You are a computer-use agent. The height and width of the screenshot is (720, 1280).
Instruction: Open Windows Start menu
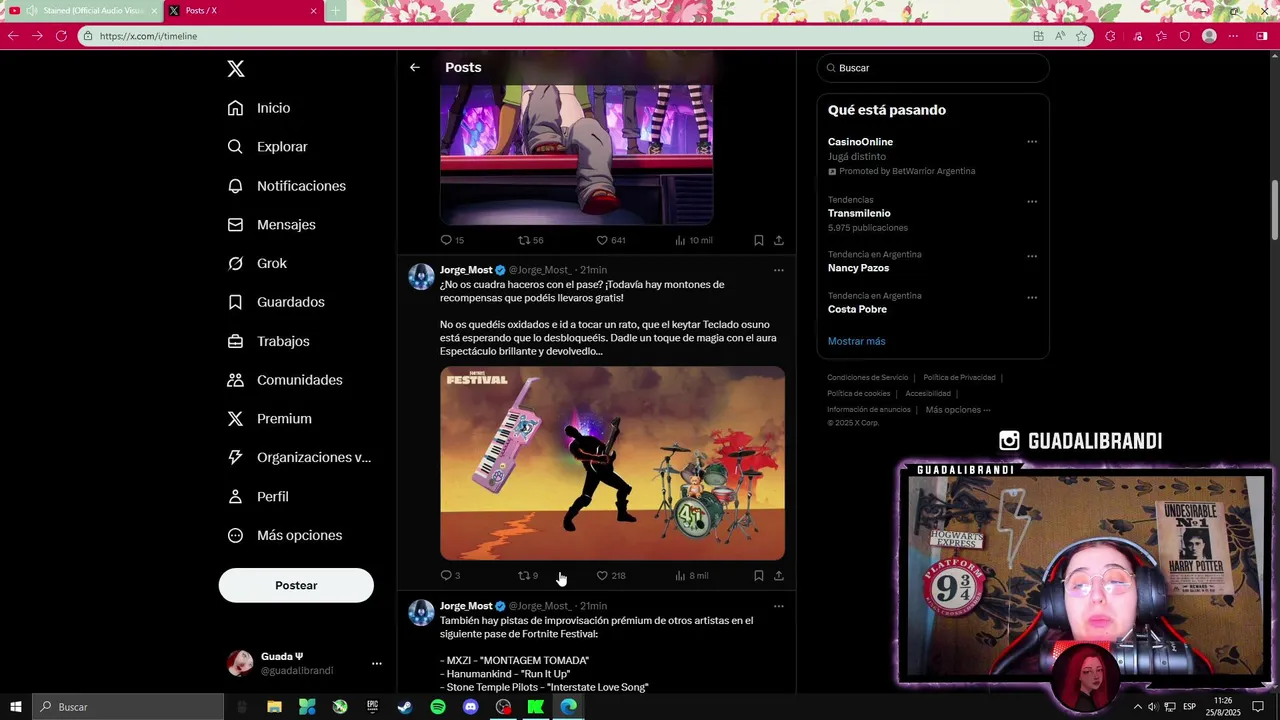click(14, 707)
